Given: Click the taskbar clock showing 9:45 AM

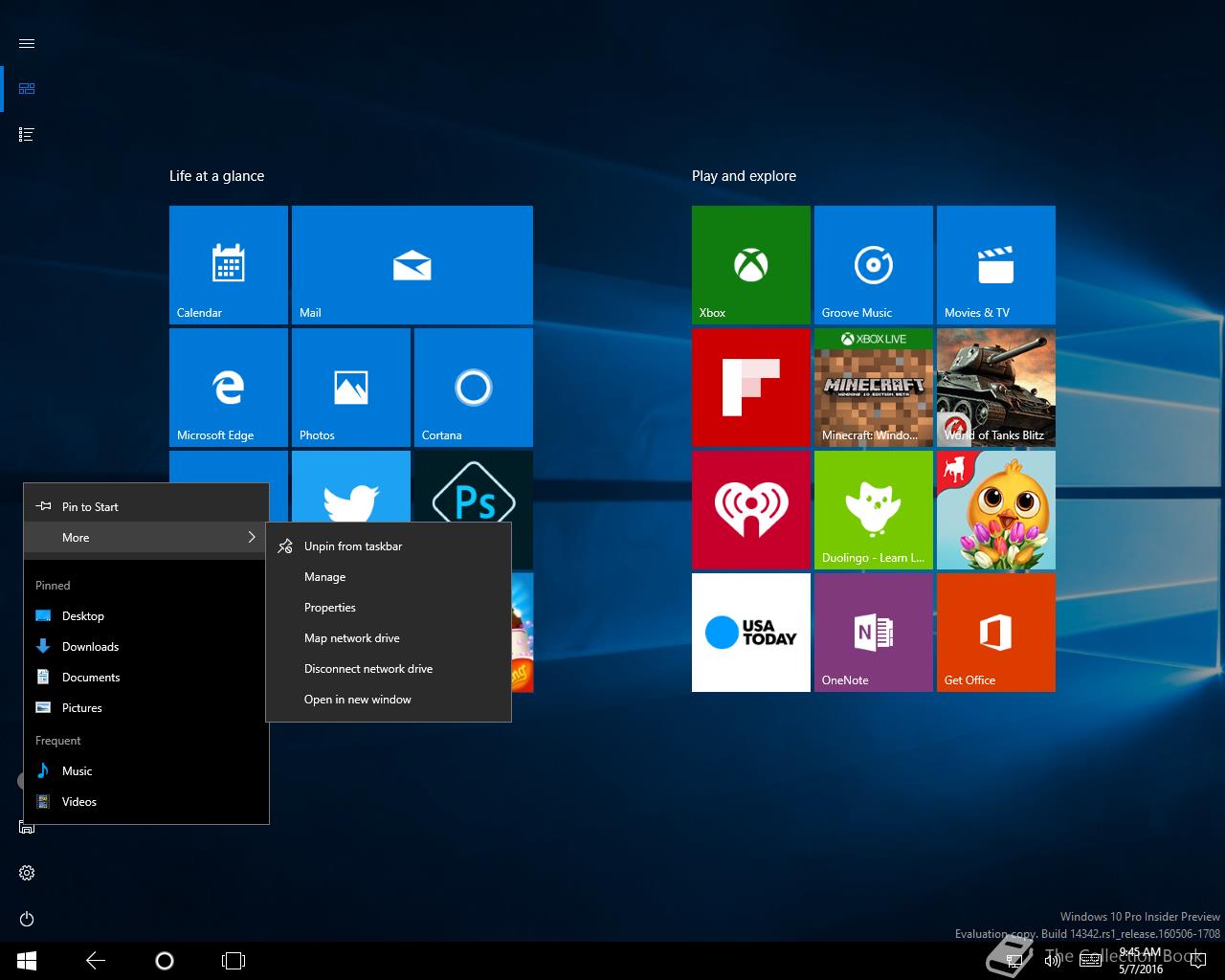Looking at the screenshot, I should point(1140,961).
